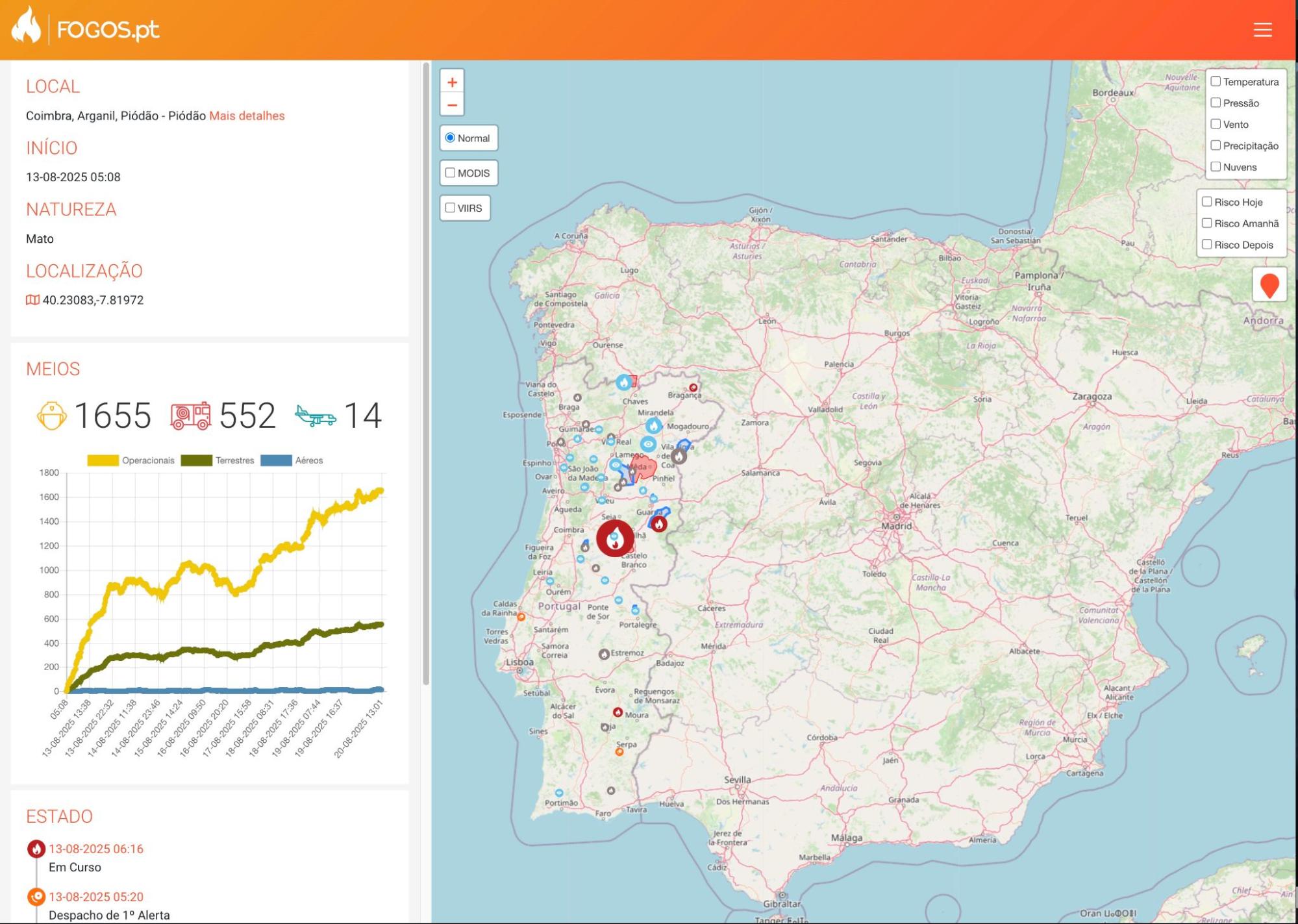
Task: Open the Mais detalhes link
Action: [x=247, y=116]
